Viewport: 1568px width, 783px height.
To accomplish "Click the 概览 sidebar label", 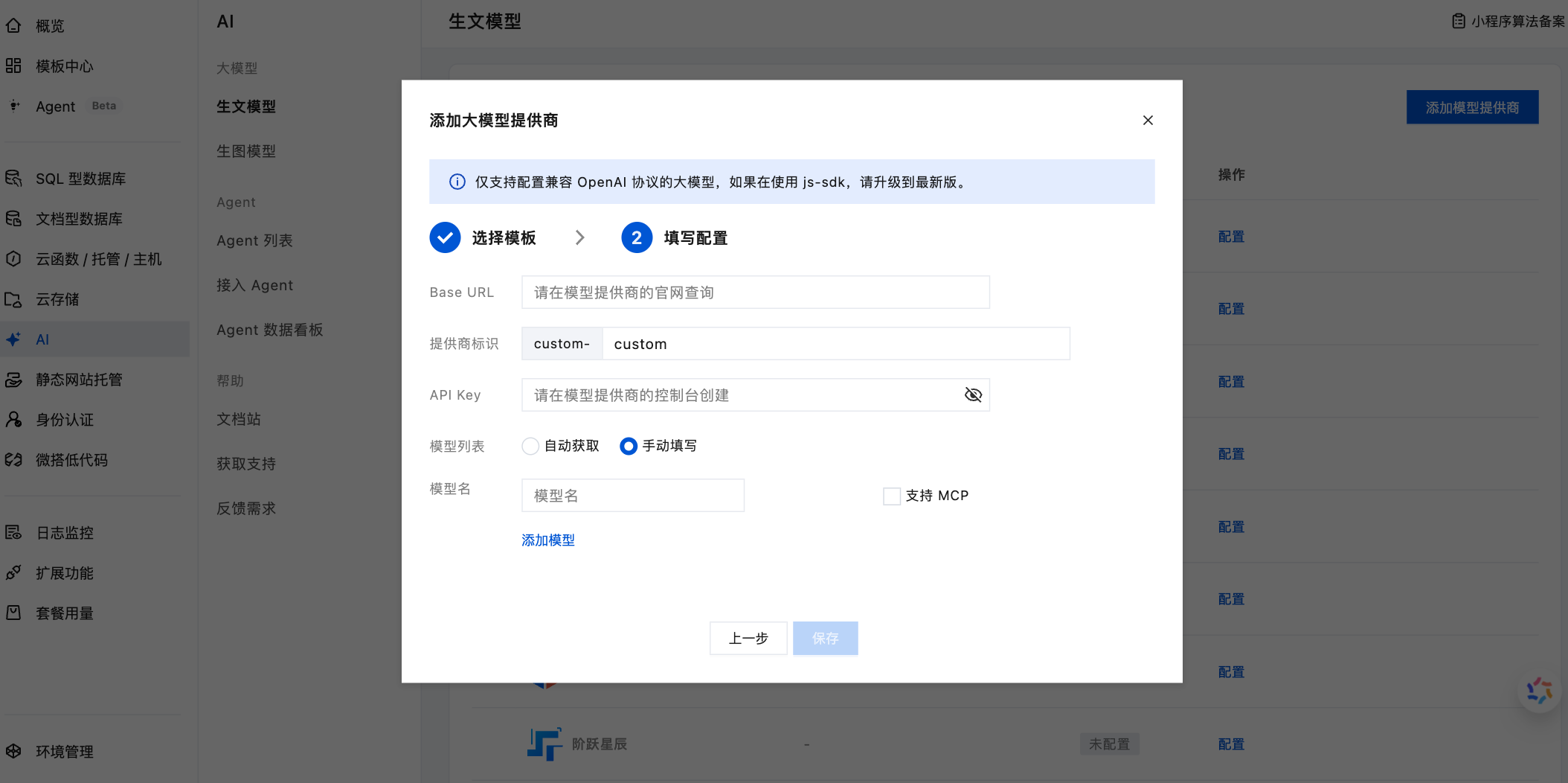I will tap(50, 26).
